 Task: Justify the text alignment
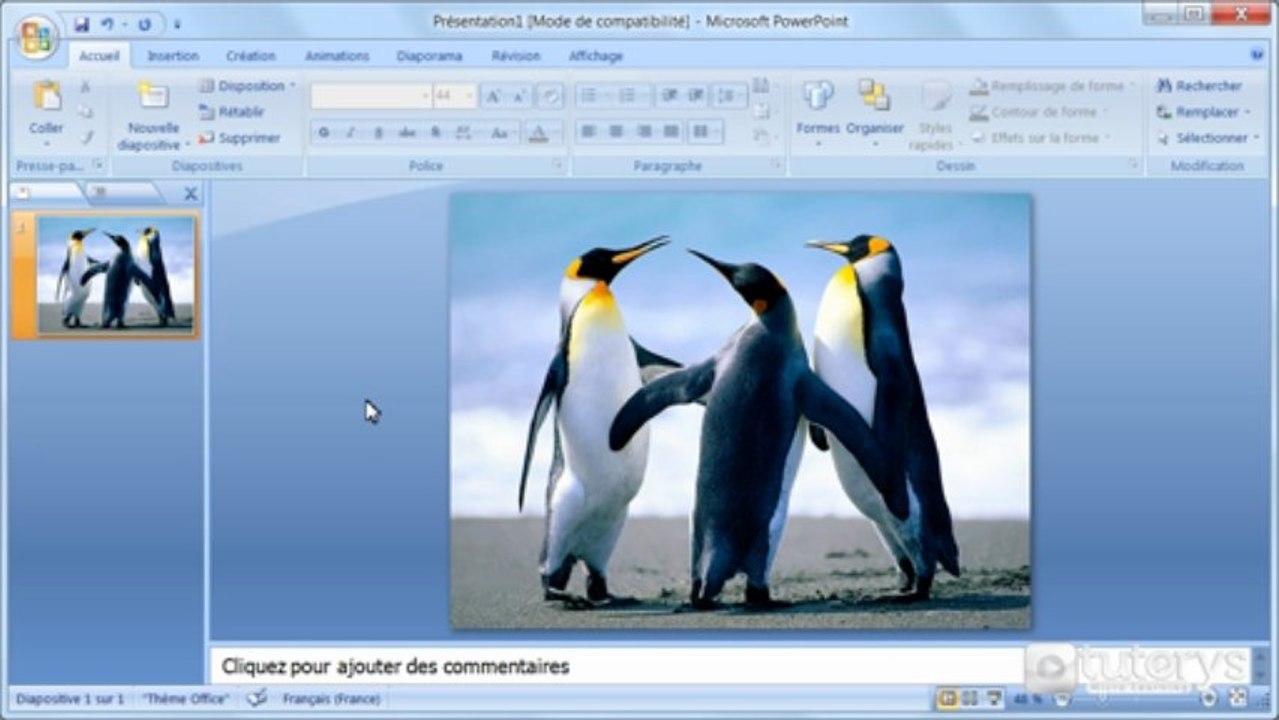671,131
